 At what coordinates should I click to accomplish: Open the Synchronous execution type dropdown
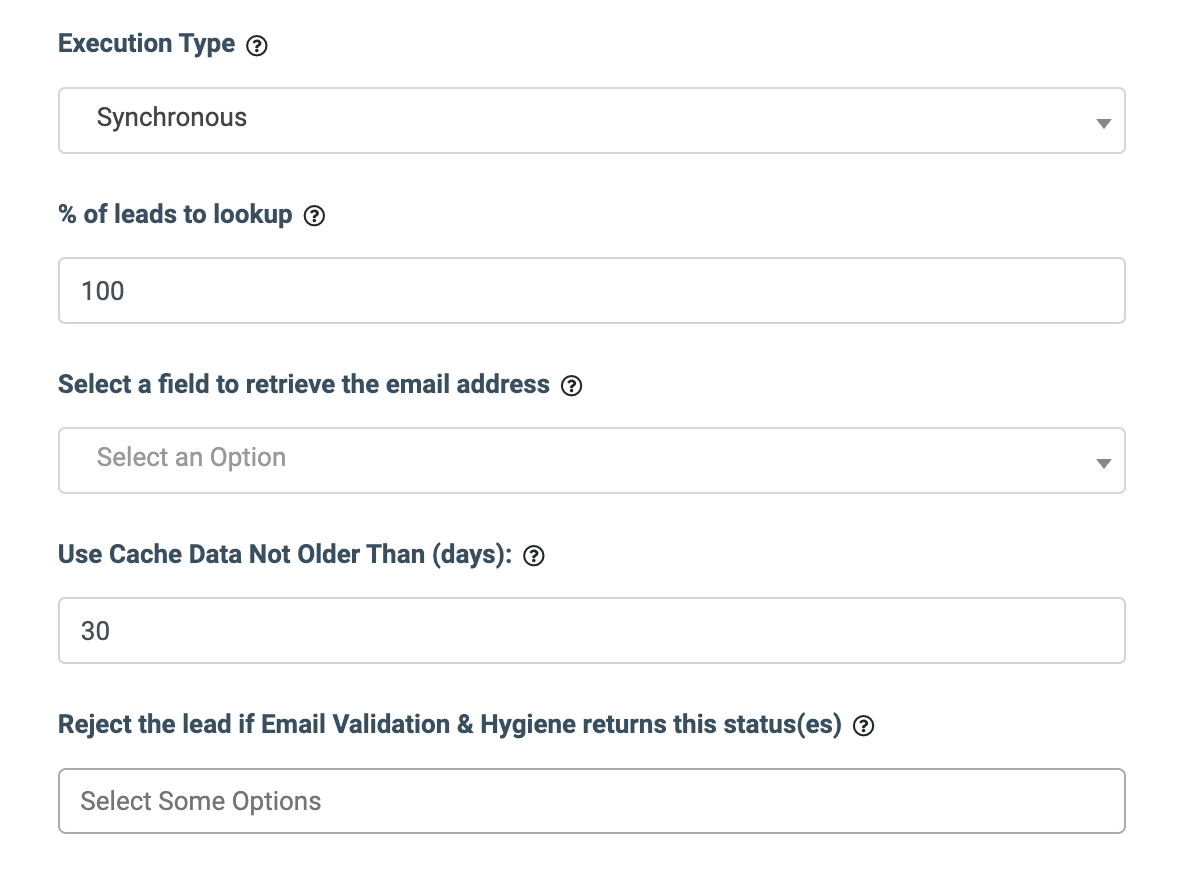(x=591, y=121)
